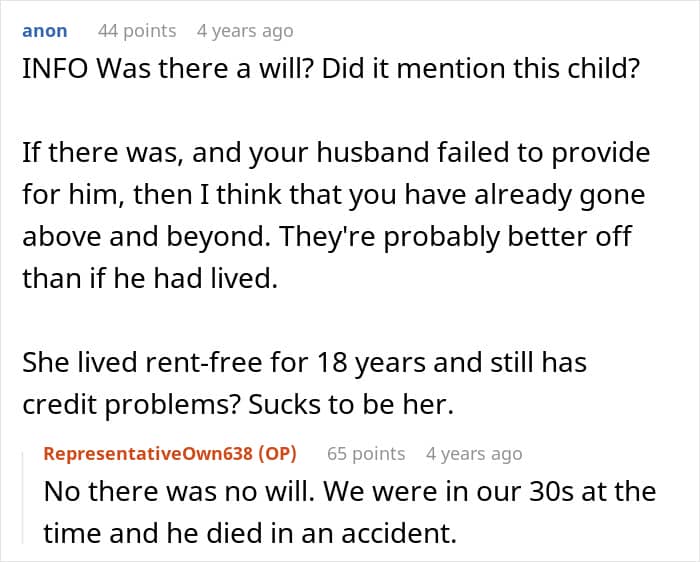The width and height of the screenshot is (700, 562).
Task: Click the 65 points score on reply
Action: [366, 454]
